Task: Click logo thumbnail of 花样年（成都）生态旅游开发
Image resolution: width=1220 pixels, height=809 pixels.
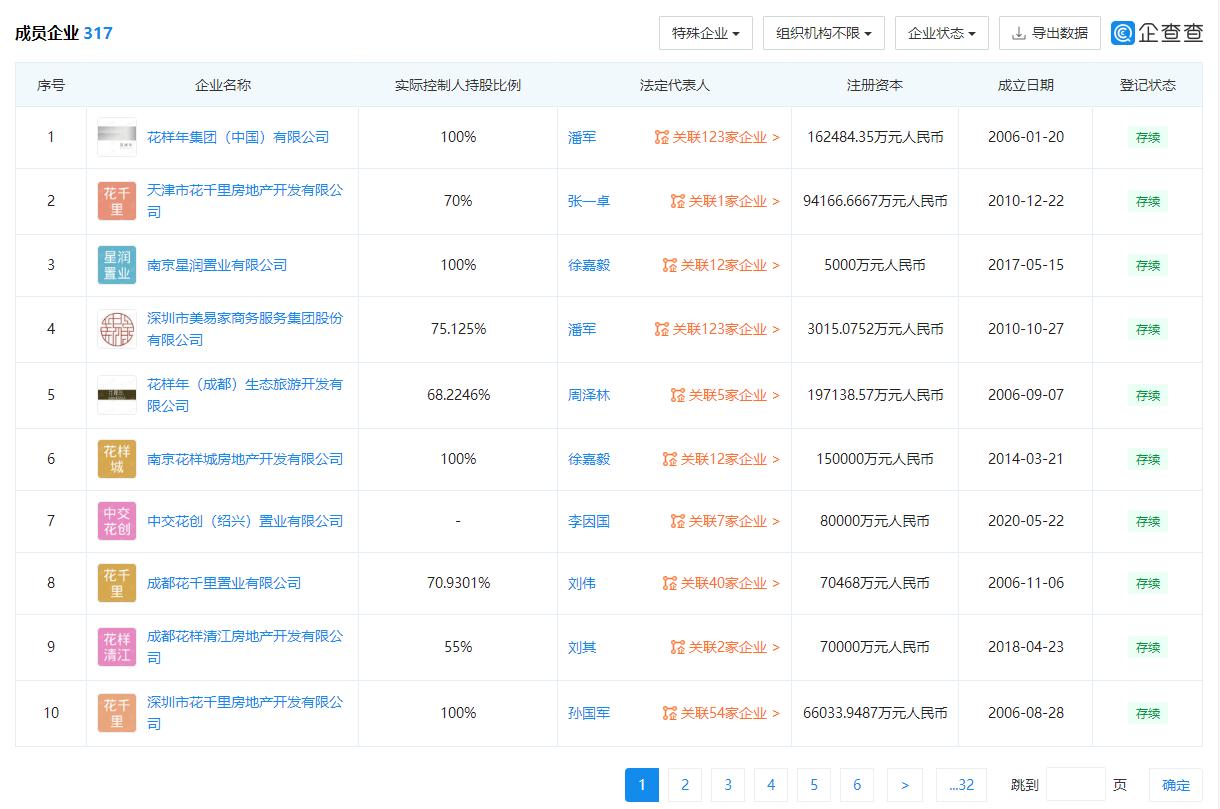Action: pos(117,395)
